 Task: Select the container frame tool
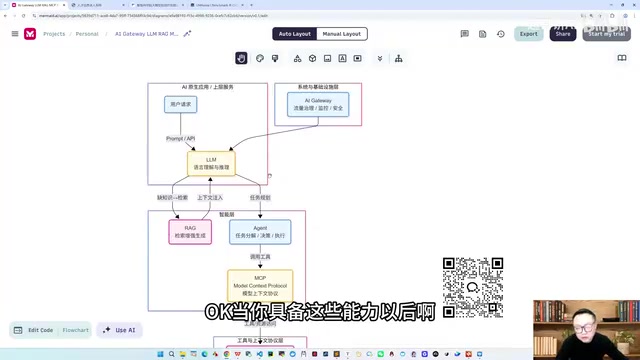click(358, 58)
